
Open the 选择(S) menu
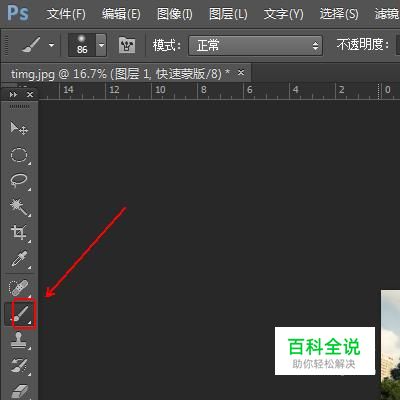point(339,14)
